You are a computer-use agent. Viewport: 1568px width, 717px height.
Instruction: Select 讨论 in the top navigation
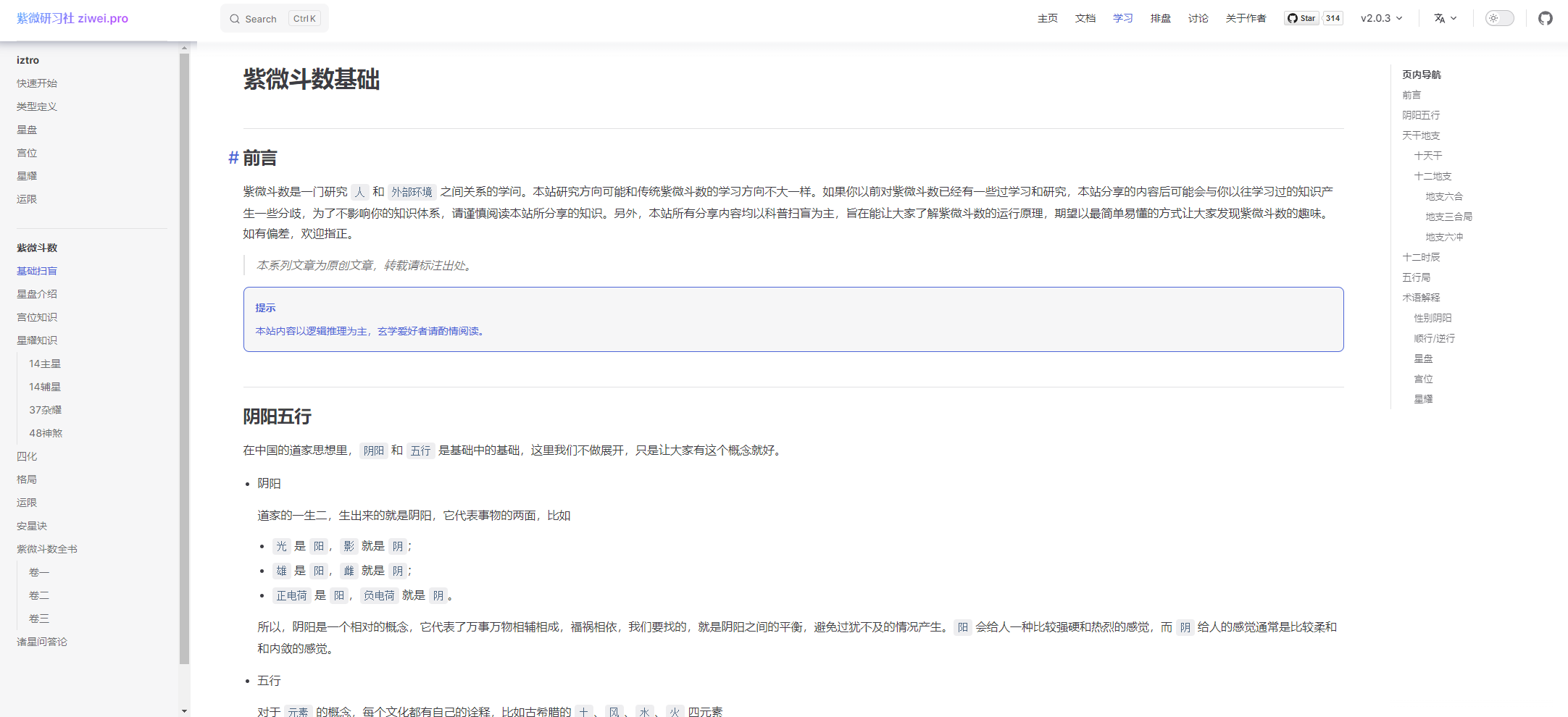click(x=1198, y=18)
